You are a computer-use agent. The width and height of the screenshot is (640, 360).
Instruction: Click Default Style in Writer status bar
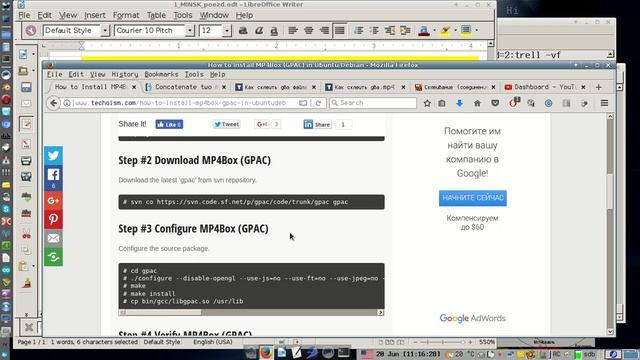tap(162, 342)
